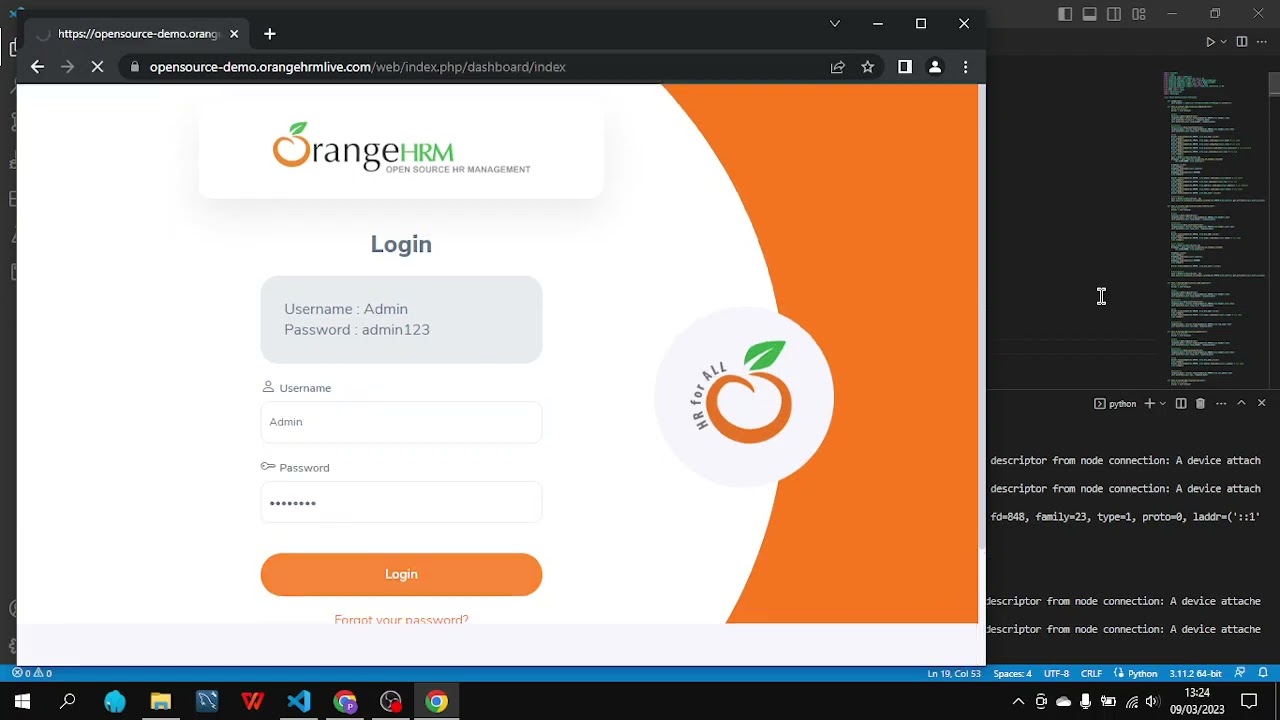Split the terminal in VS Code
Viewport: 1280px width, 720px height.
(1181, 403)
